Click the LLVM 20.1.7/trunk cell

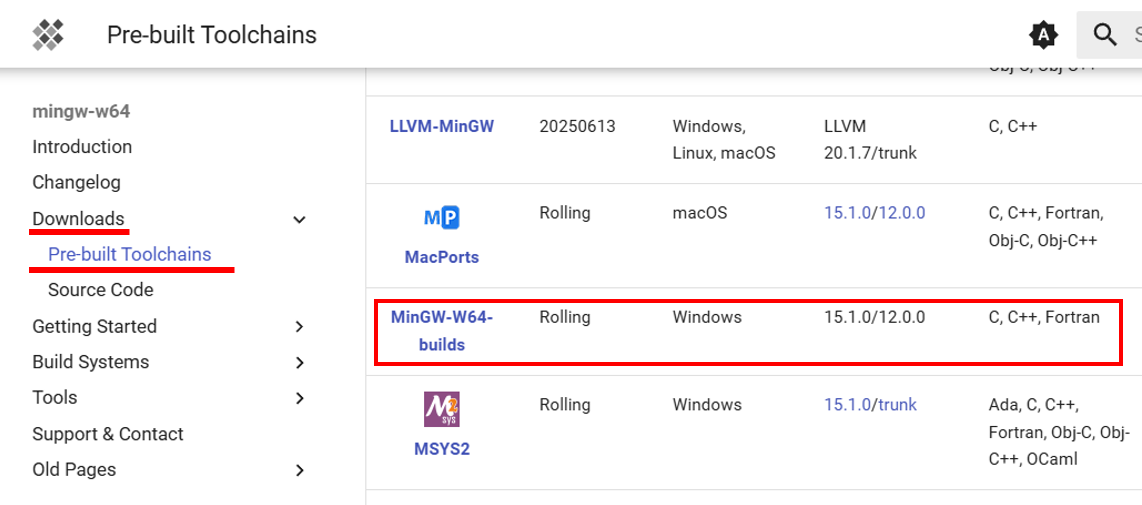click(x=870, y=140)
